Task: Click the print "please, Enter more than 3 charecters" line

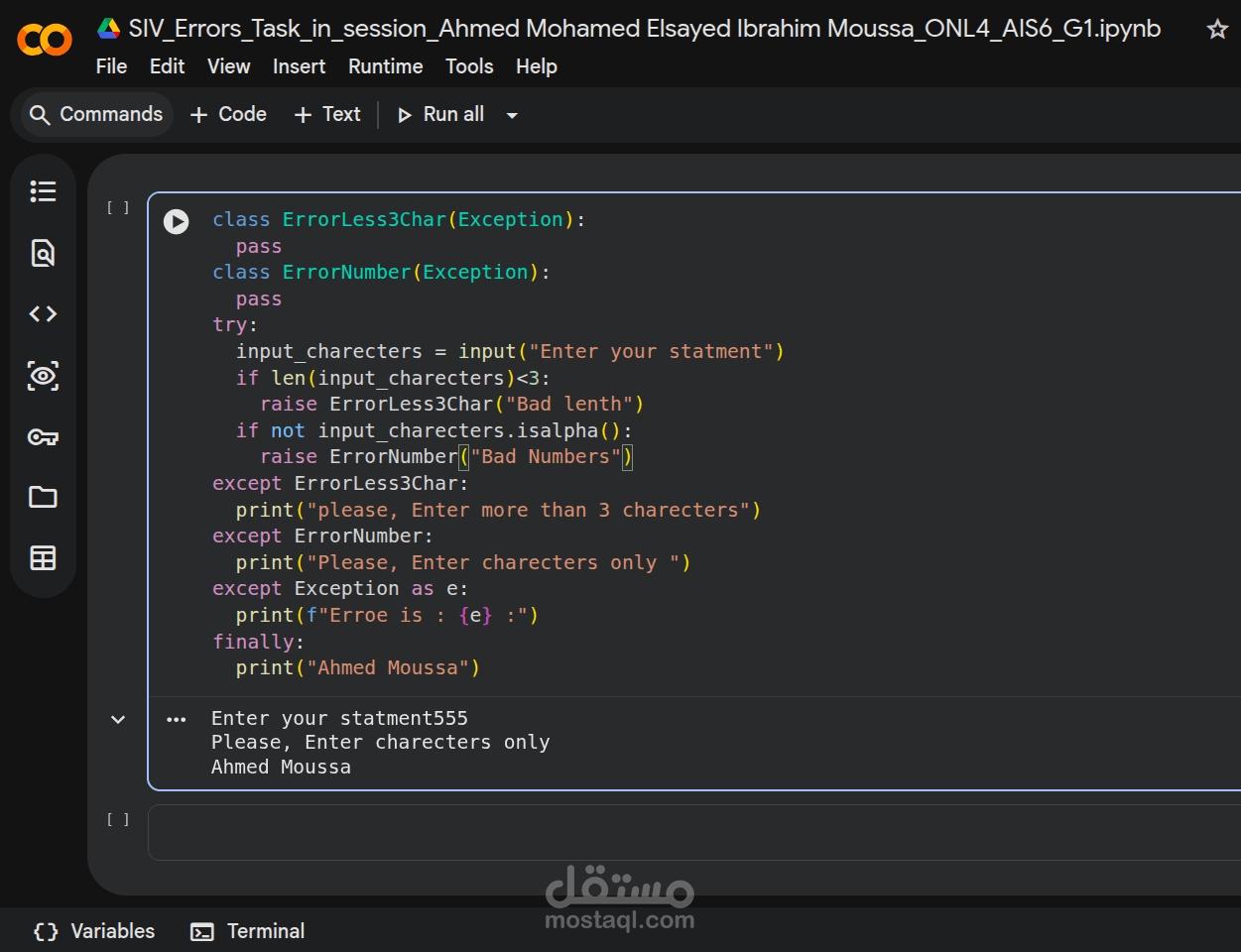Action: click(x=498, y=510)
